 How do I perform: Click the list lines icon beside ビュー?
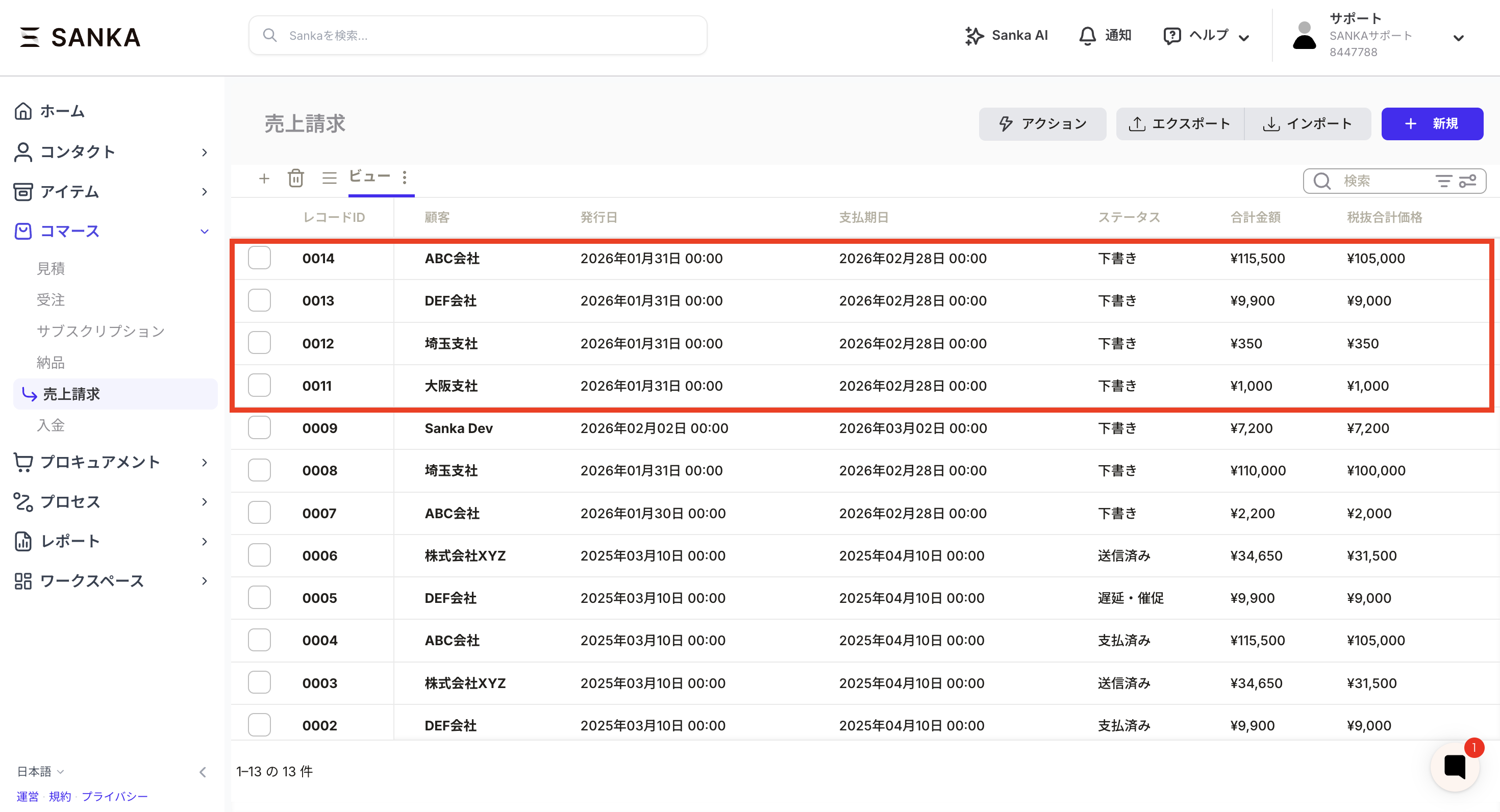point(330,178)
